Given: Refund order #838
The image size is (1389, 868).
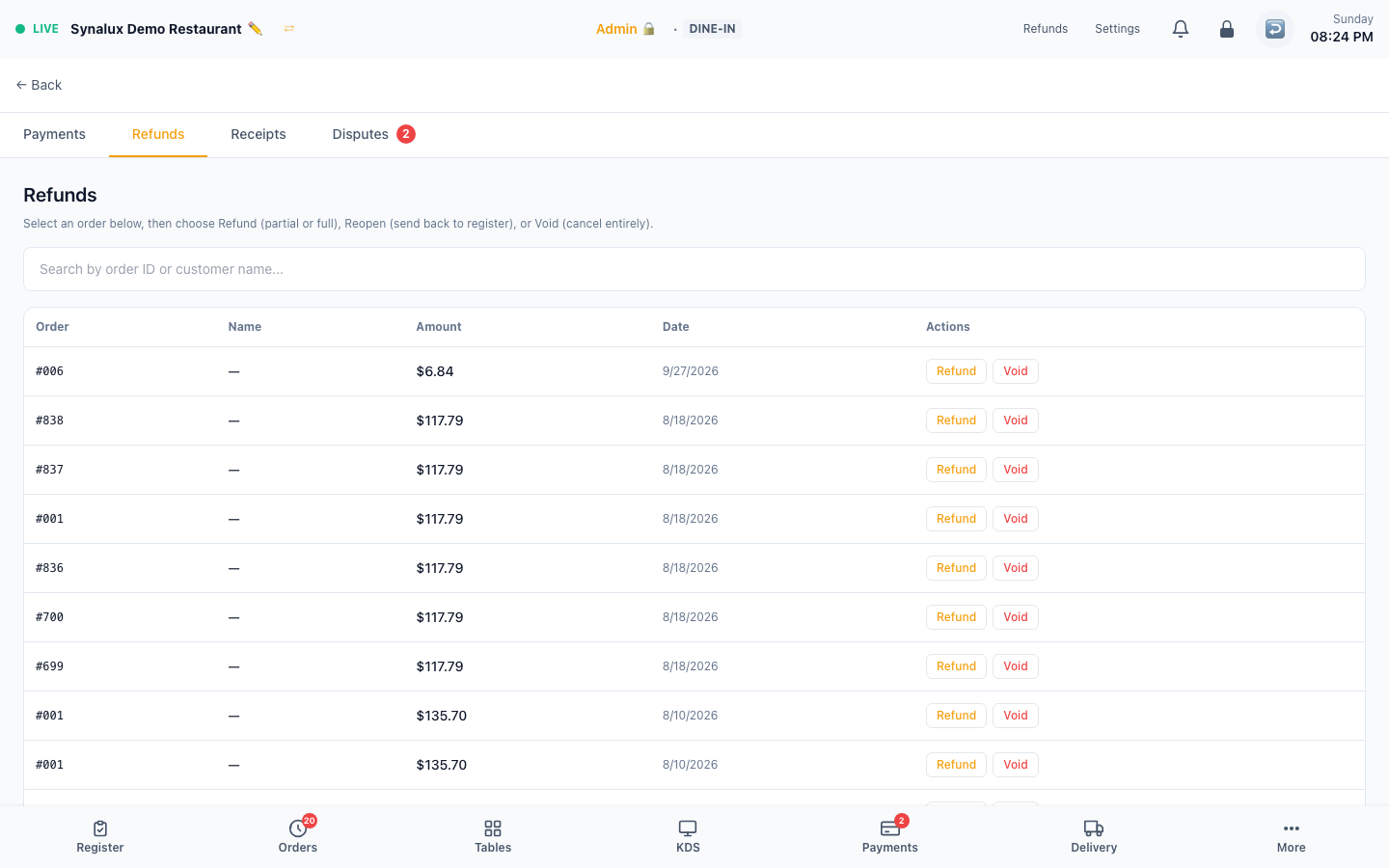Looking at the screenshot, I should tap(956, 420).
